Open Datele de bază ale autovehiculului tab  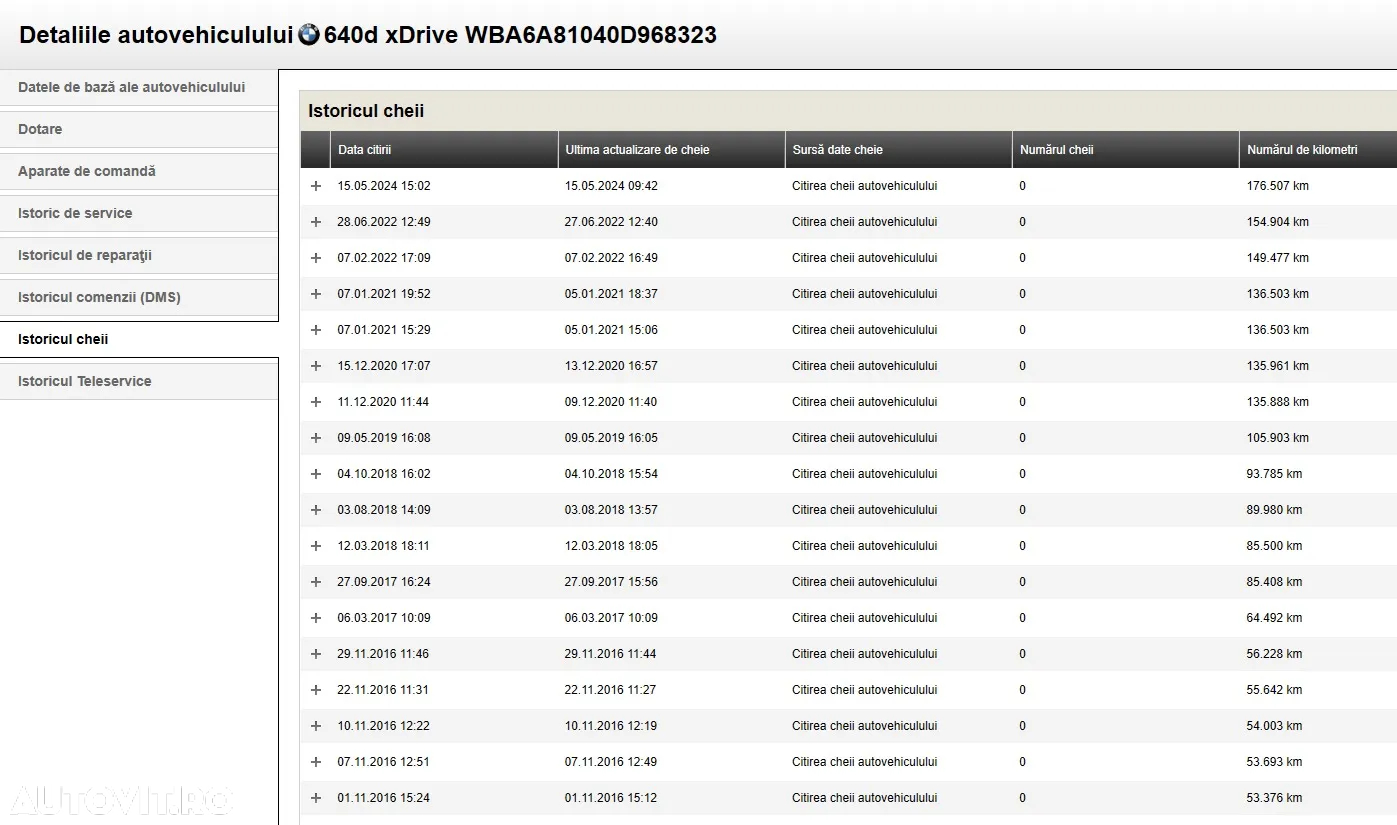click(x=139, y=87)
